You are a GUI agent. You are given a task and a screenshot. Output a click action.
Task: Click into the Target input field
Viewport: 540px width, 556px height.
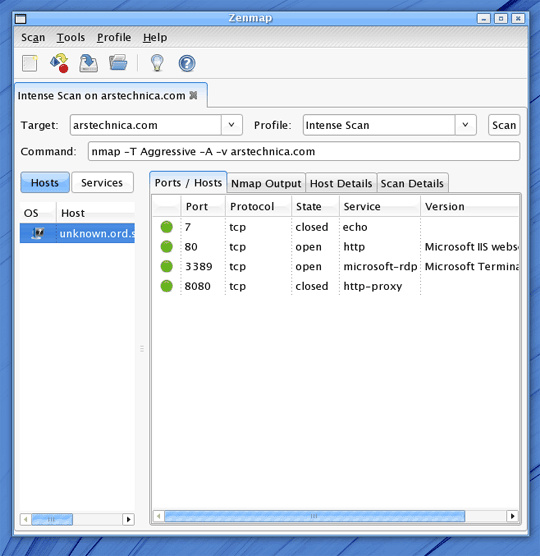(146, 125)
